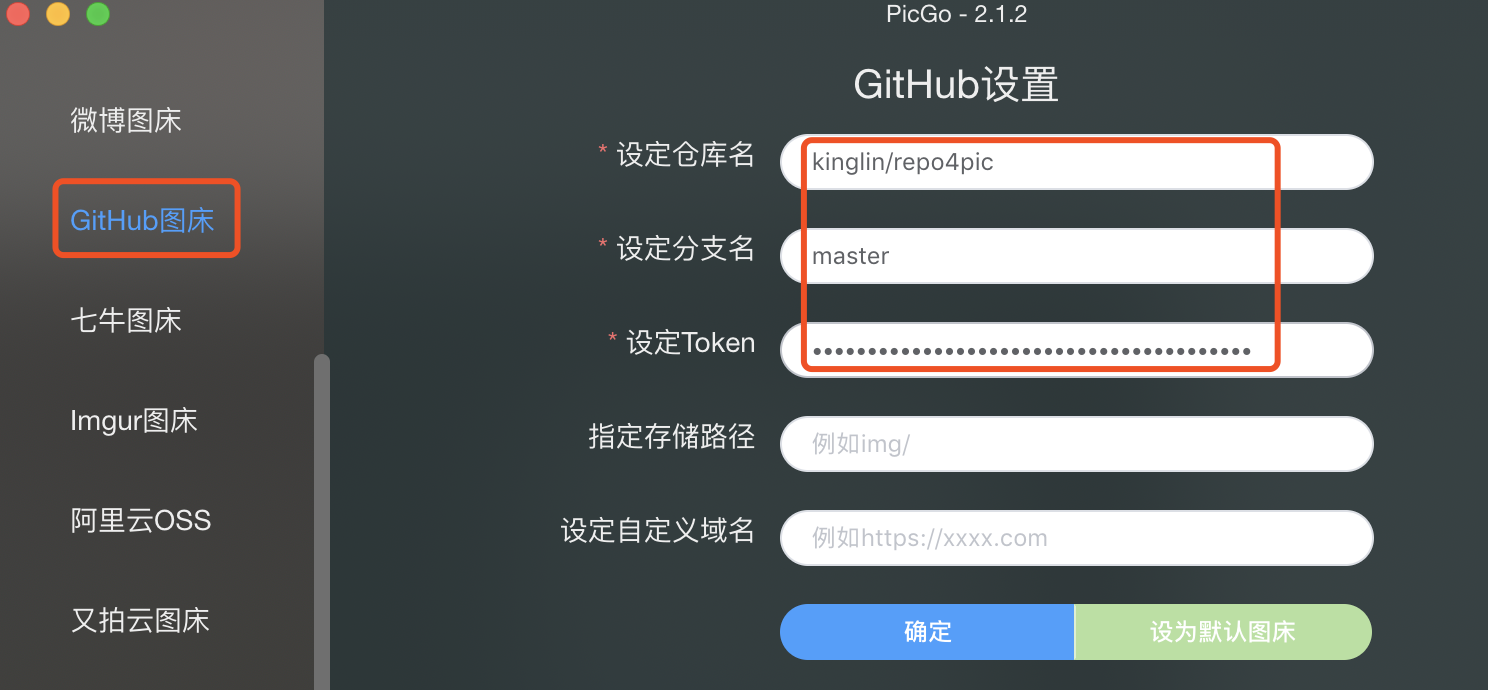The image size is (1488, 690).
Task: Click into the 设定Token password field
Action: coord(1077,350)
